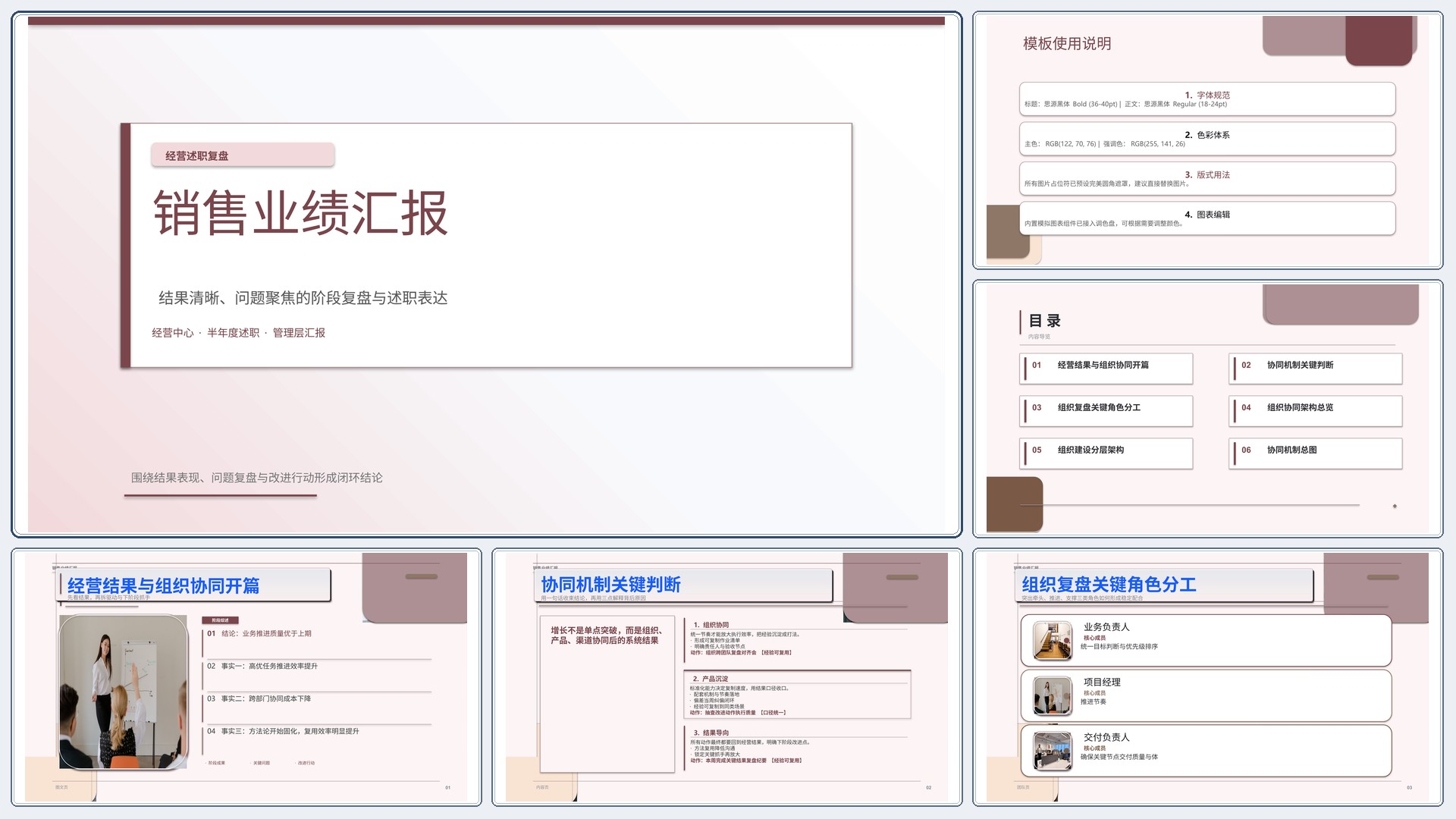Select the photo beside 交付负责人
The height and width of the screenshot is (819, 1456).
tap(1053, 752)
